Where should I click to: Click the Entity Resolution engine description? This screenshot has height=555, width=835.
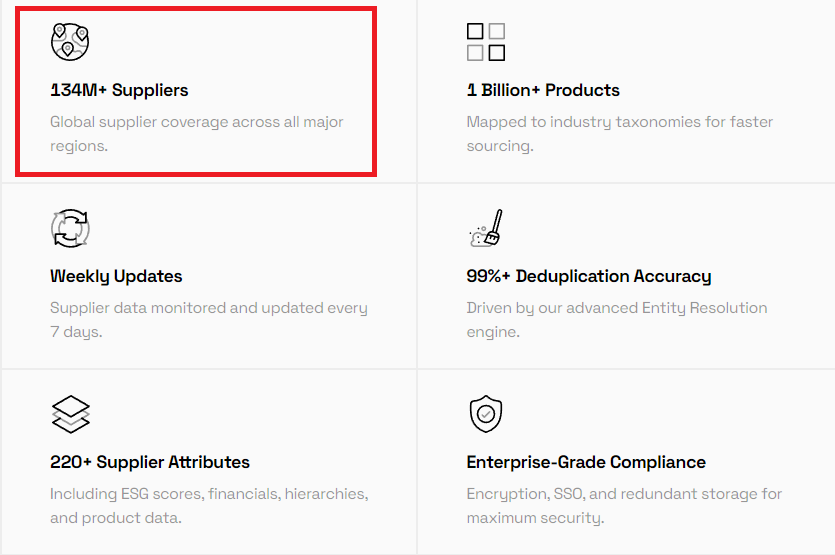click(x=617, y=320)
